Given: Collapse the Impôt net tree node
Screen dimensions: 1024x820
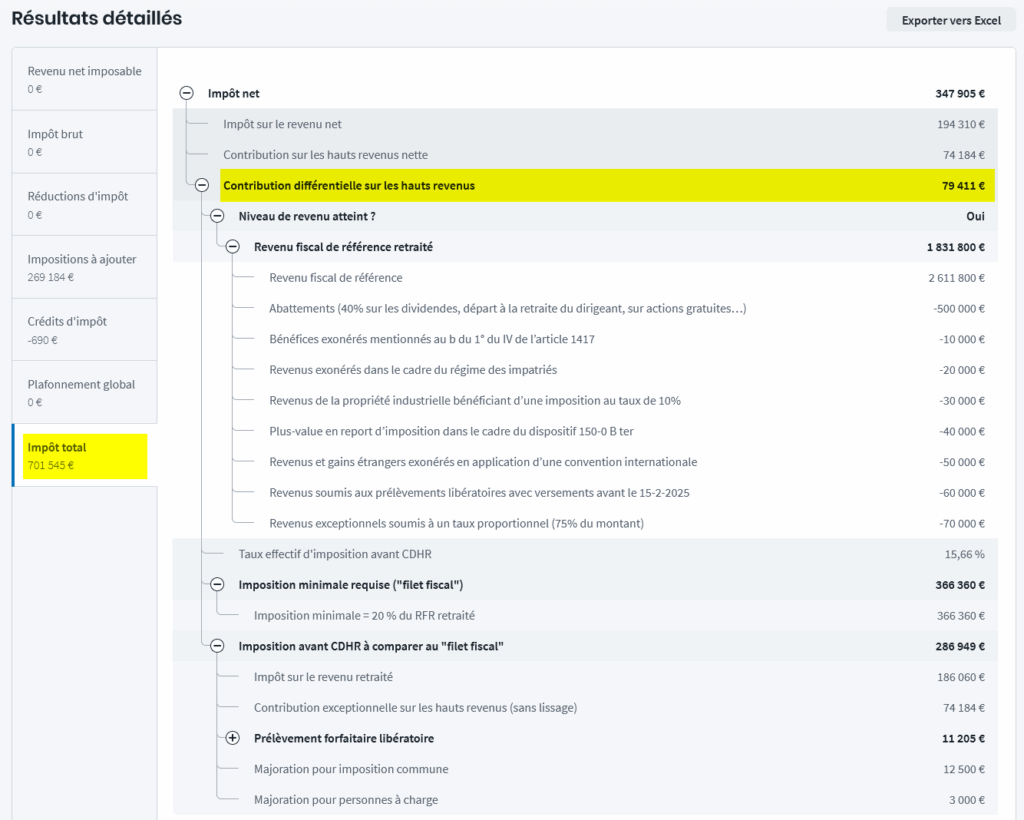Looking at the screenshot, I should click(x=186, y=93).
